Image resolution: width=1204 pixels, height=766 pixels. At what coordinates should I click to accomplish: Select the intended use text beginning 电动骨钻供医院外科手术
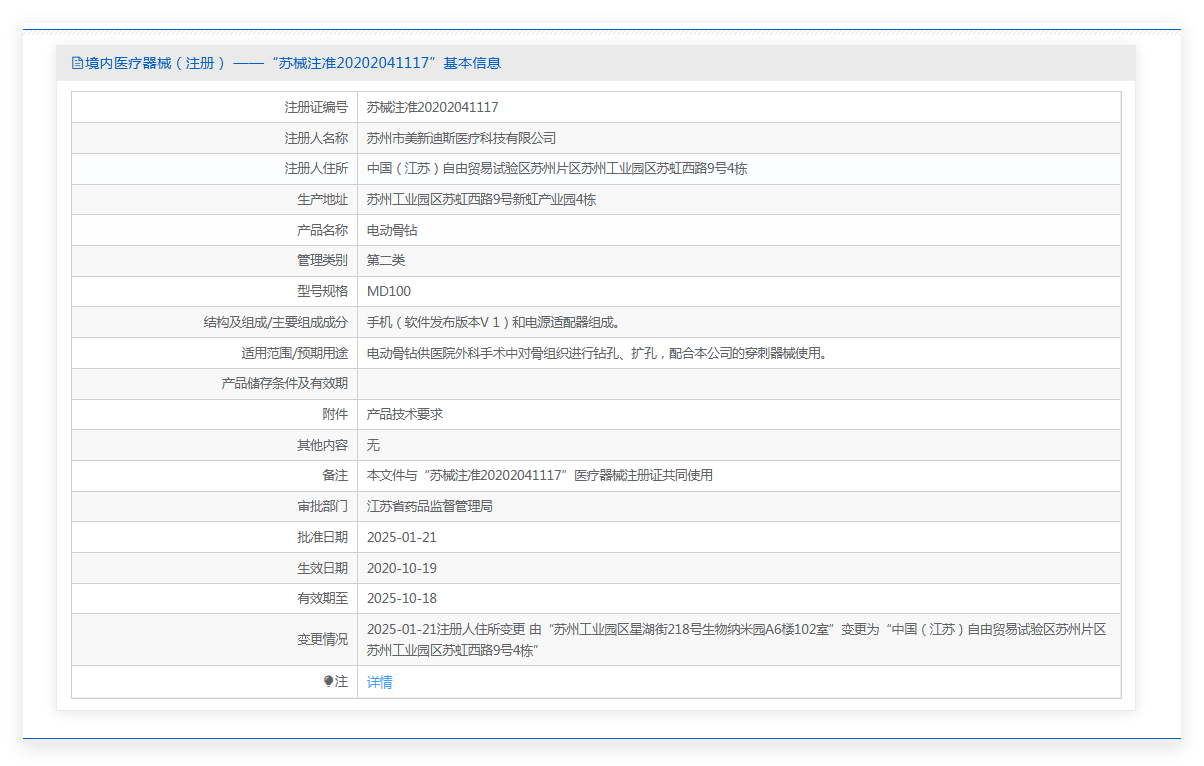[597, 353]
